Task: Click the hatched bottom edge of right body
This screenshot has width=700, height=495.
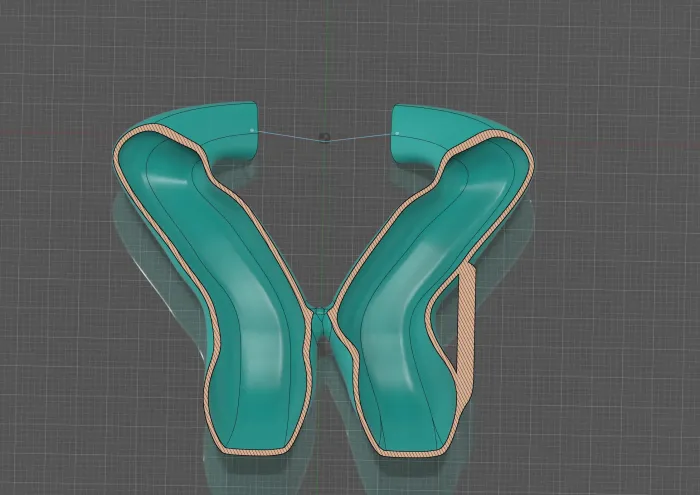Action: tap(405, 452)
